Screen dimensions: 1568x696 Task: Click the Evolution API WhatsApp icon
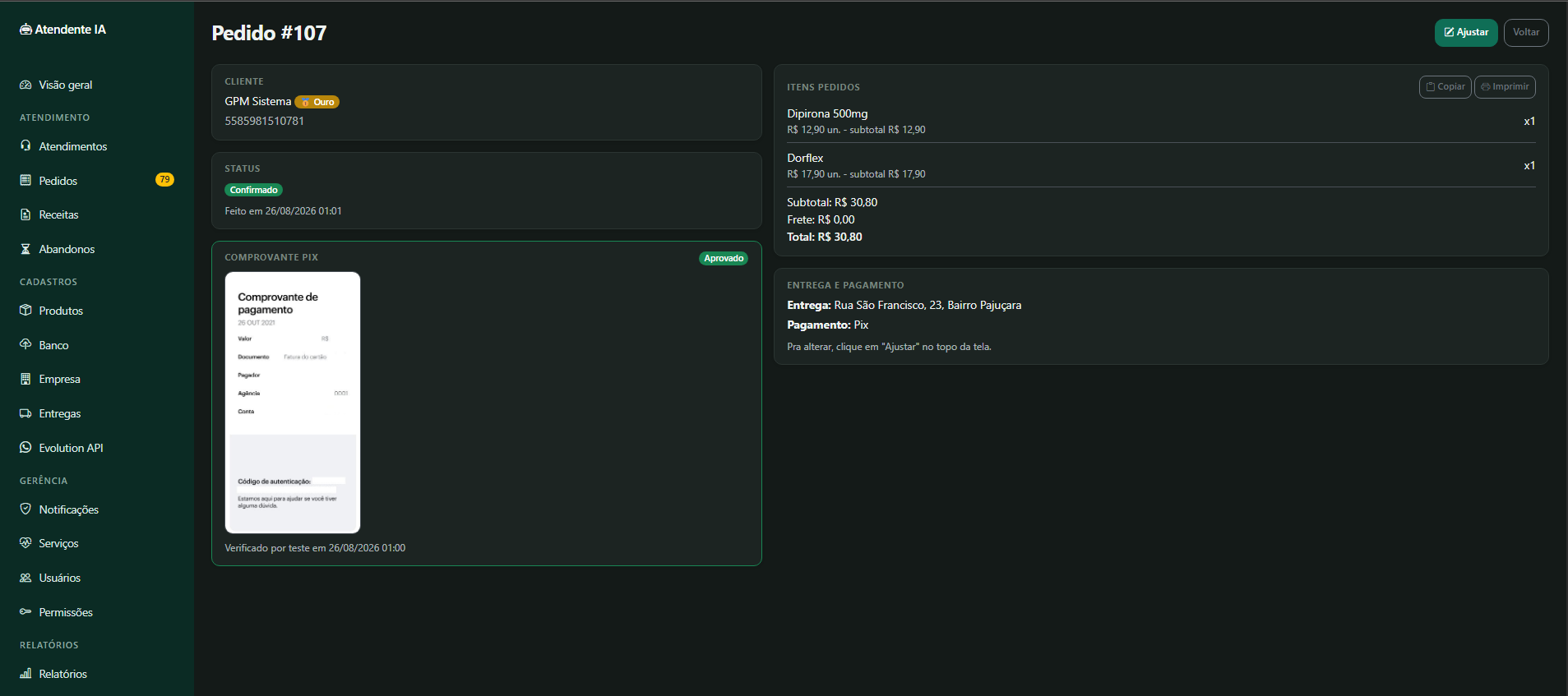pos(25,448)
